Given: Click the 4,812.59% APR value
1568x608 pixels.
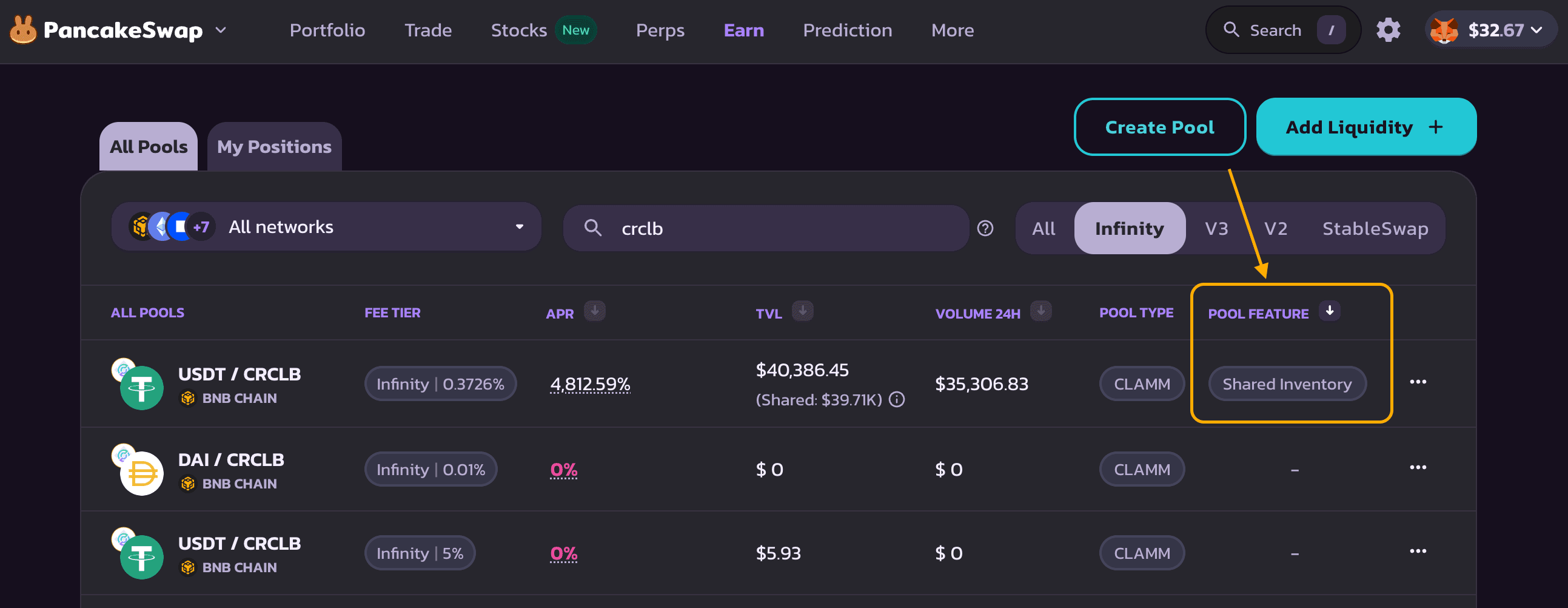Looking at the screenshot, I should pos(591,384).
